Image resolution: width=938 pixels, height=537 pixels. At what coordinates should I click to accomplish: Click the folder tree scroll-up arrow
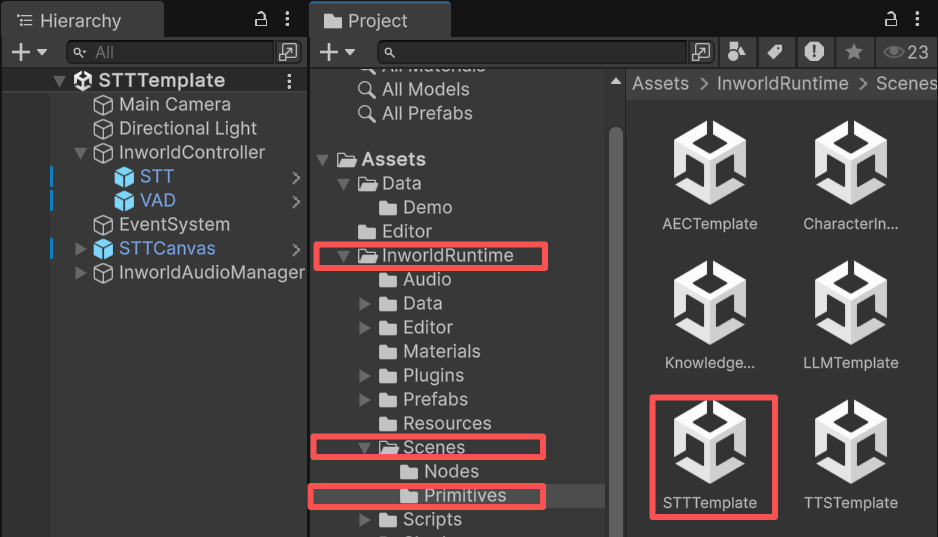click(616, 81)
